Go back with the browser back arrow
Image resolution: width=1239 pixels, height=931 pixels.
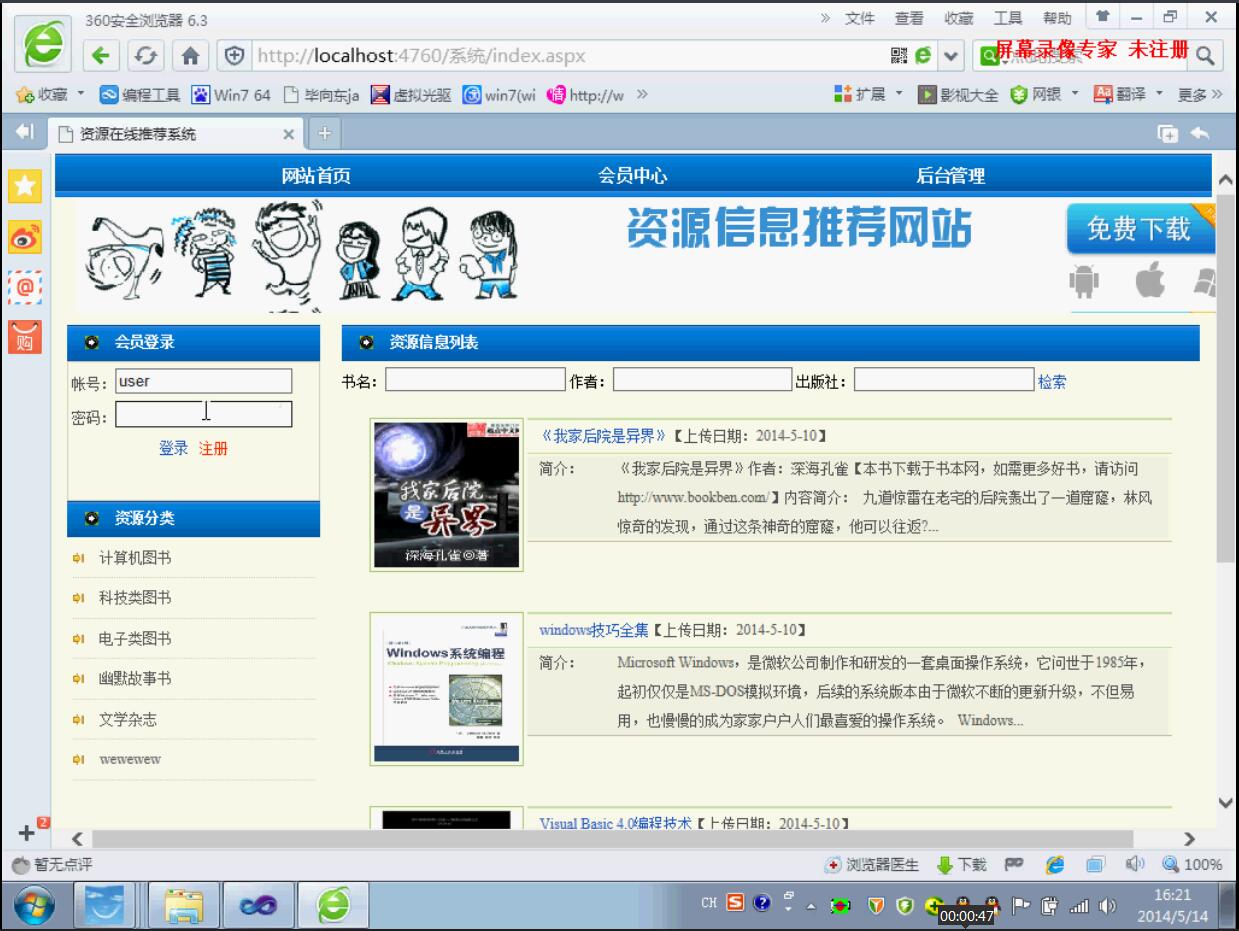pos(100,56)
